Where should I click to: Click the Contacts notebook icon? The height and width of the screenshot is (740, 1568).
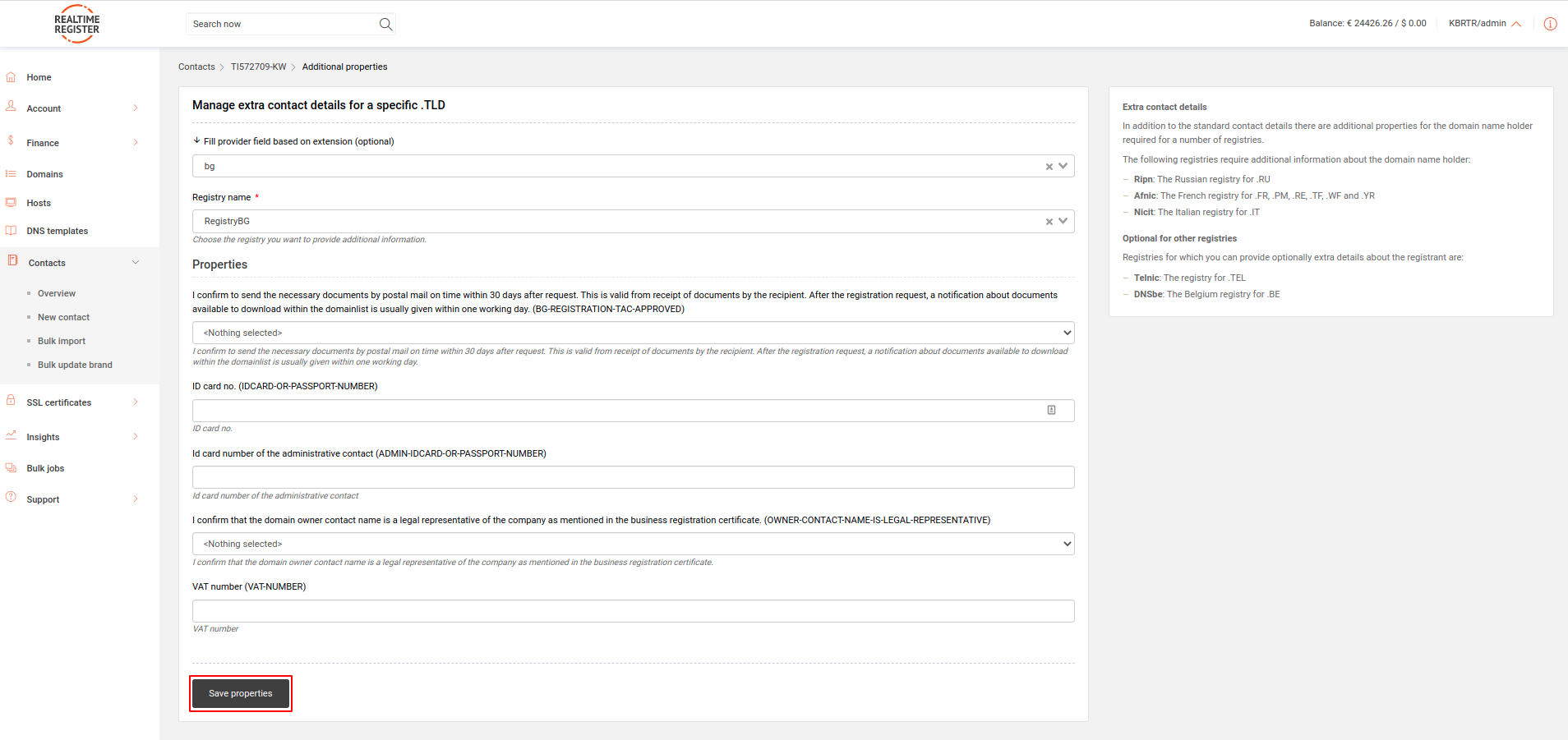pyautogui.click(x=12, y=260)
